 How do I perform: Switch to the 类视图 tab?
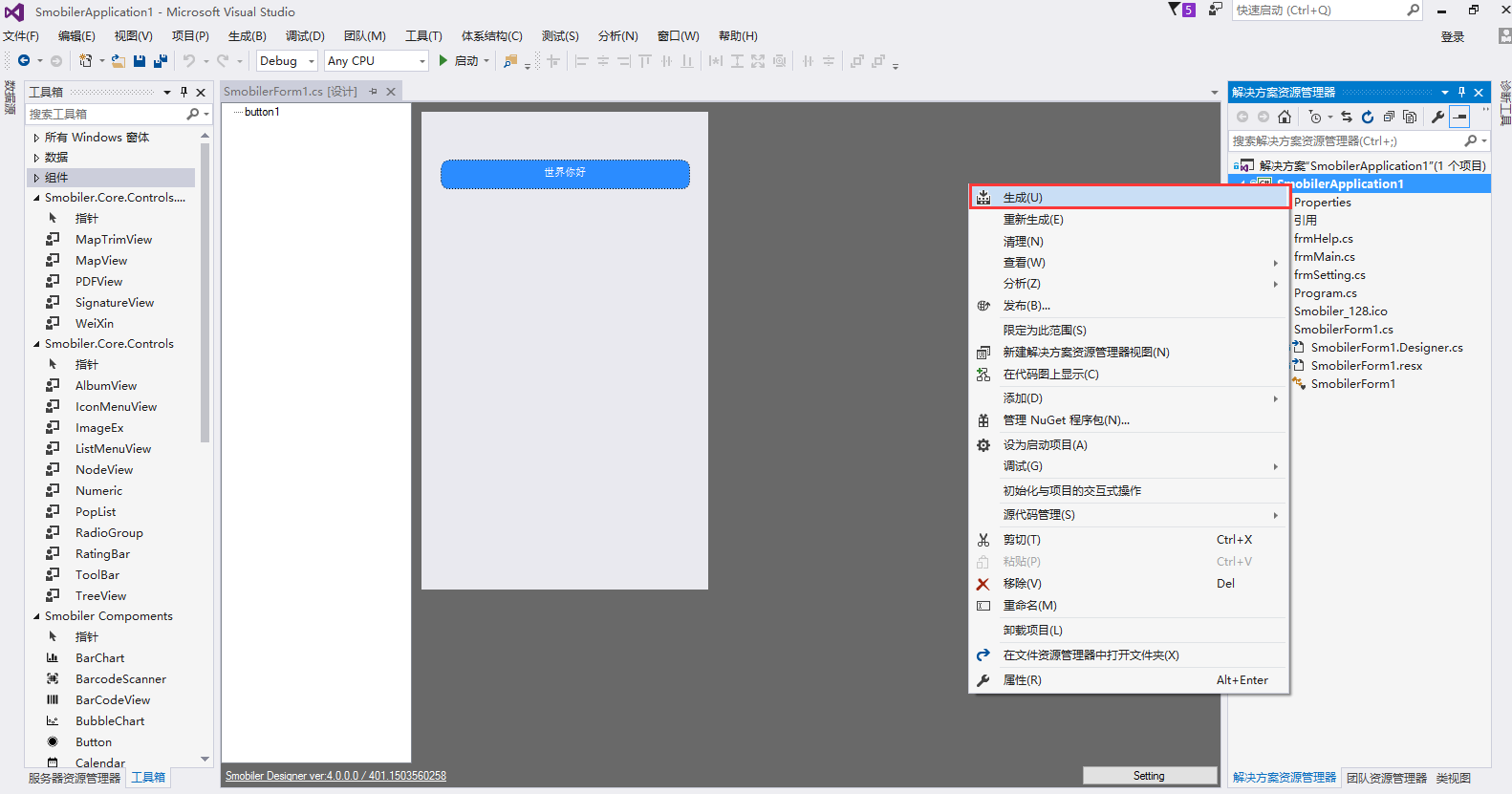point(1454,778)
